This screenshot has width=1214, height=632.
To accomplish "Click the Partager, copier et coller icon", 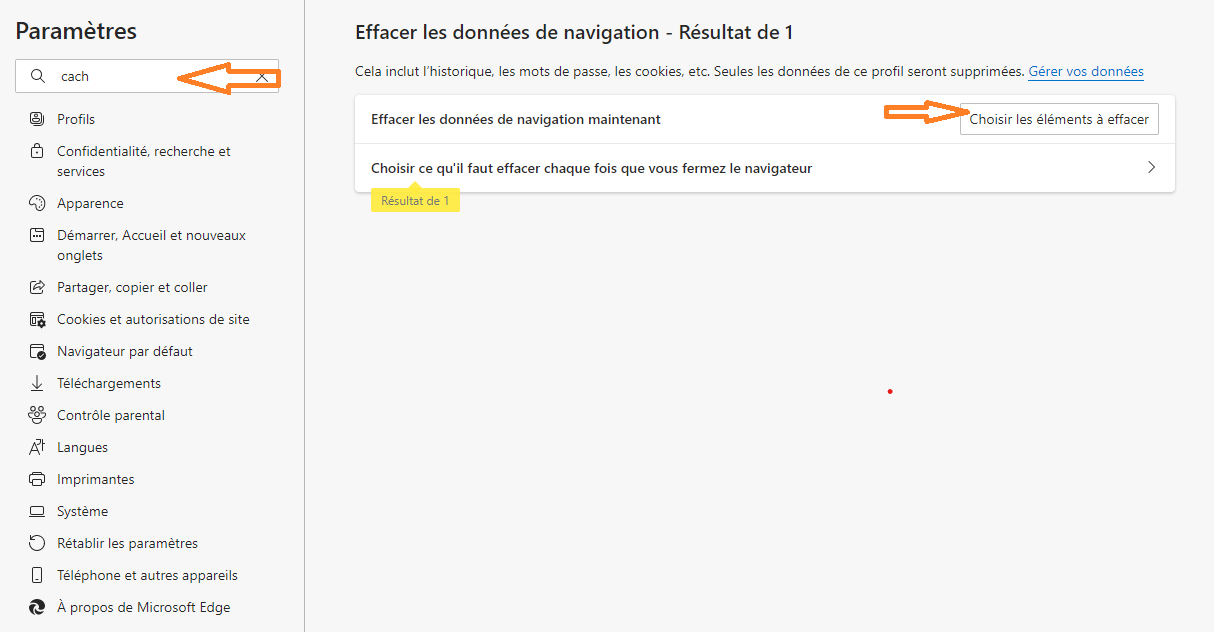I will [x=37, y=287].
